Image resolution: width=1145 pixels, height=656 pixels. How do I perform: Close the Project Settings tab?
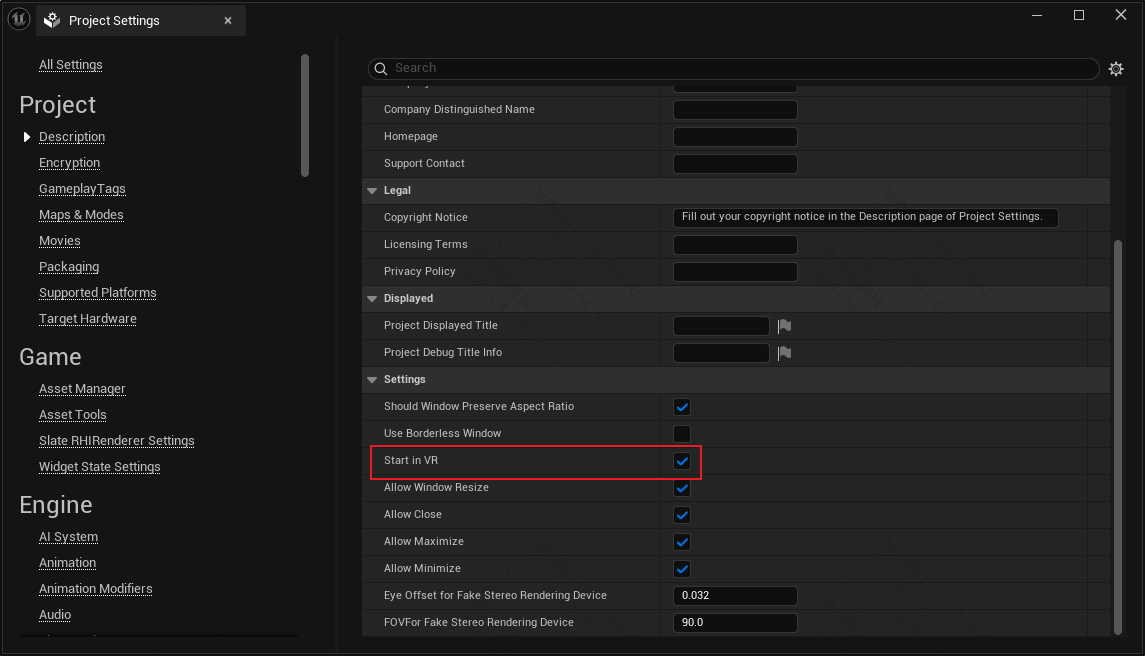[228, 20]
